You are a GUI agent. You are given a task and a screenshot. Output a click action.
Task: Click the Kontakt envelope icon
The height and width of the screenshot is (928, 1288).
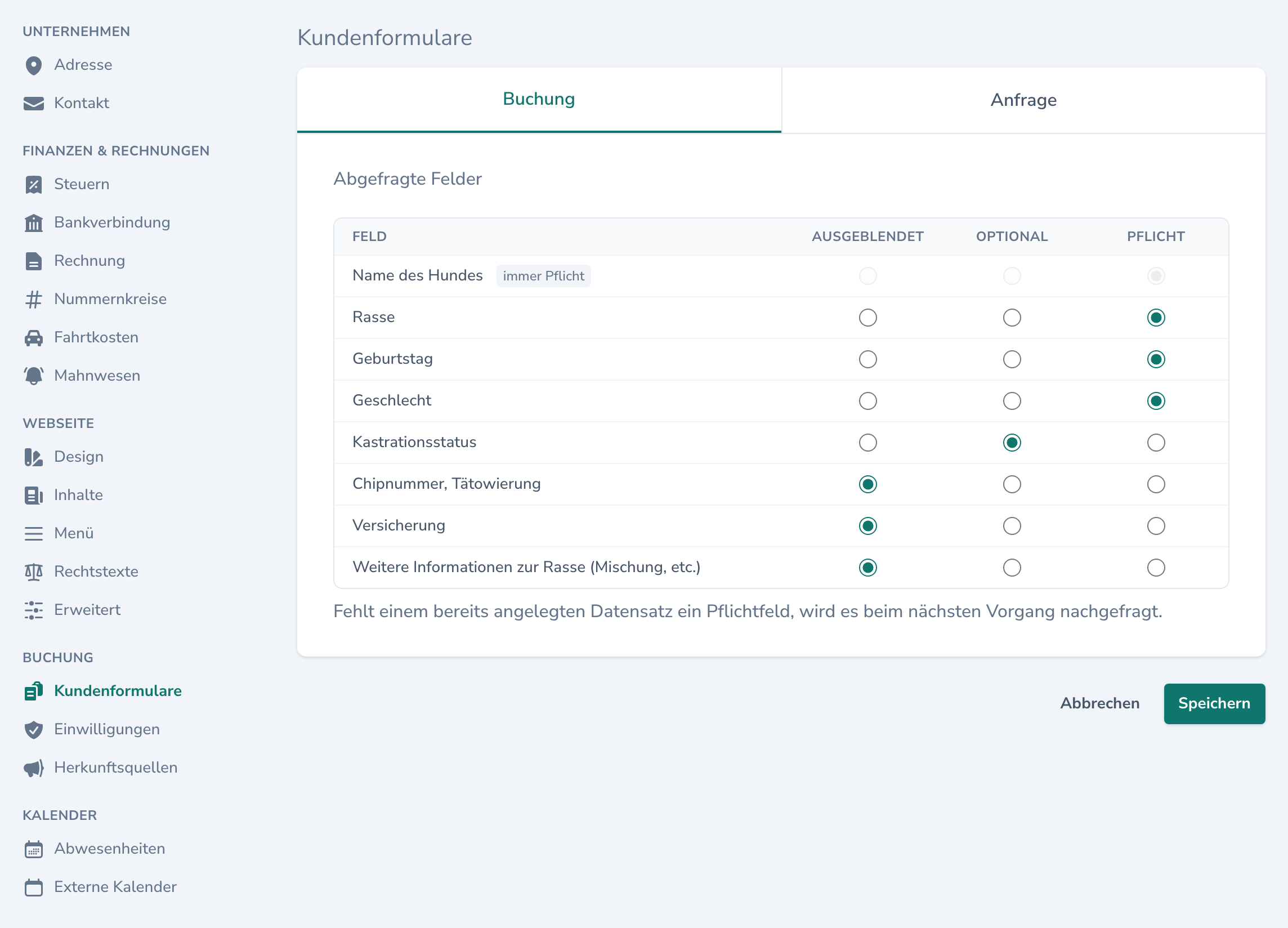(x=34, y=104)
